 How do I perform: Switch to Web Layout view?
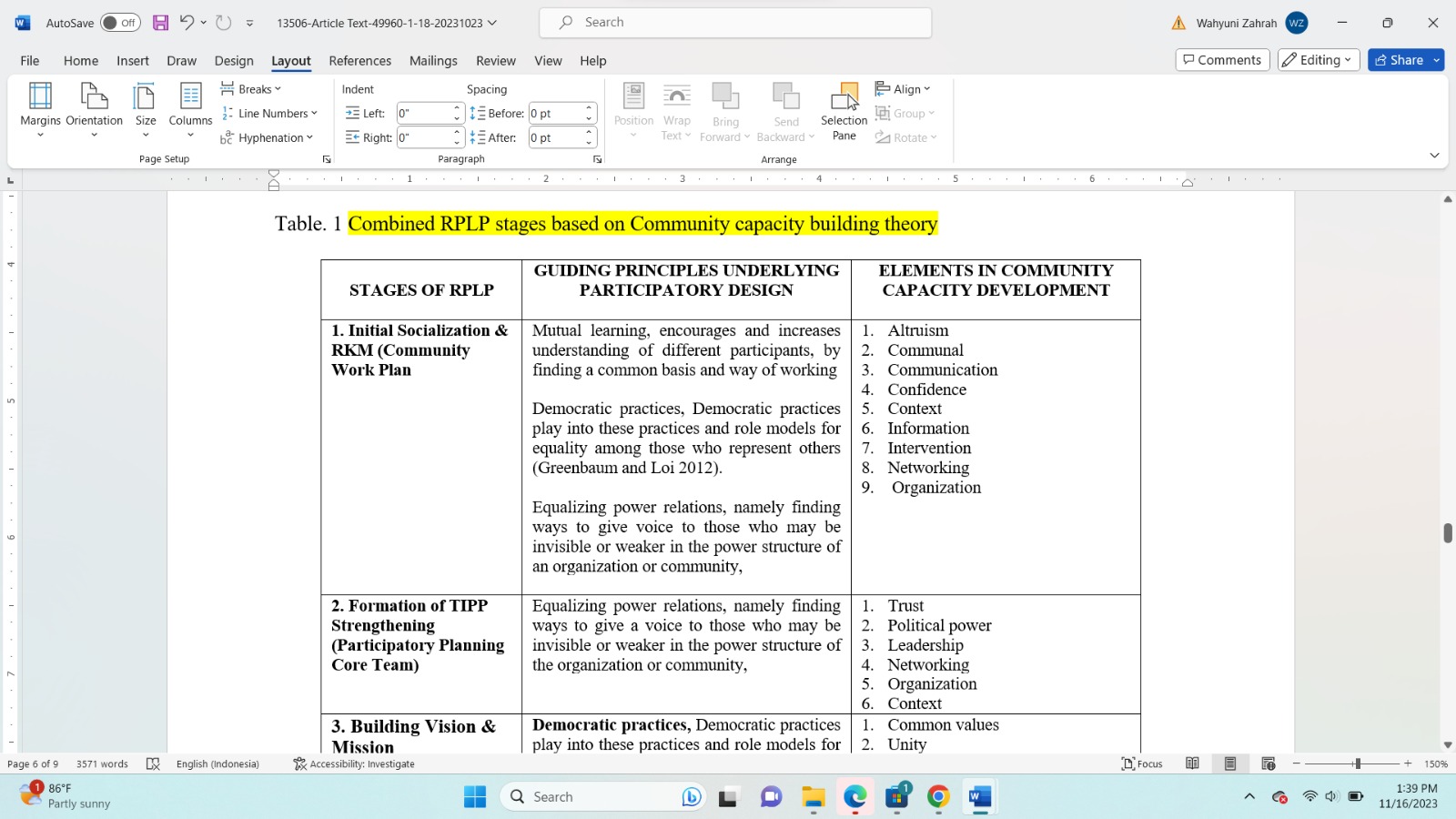coord(1269,764)
